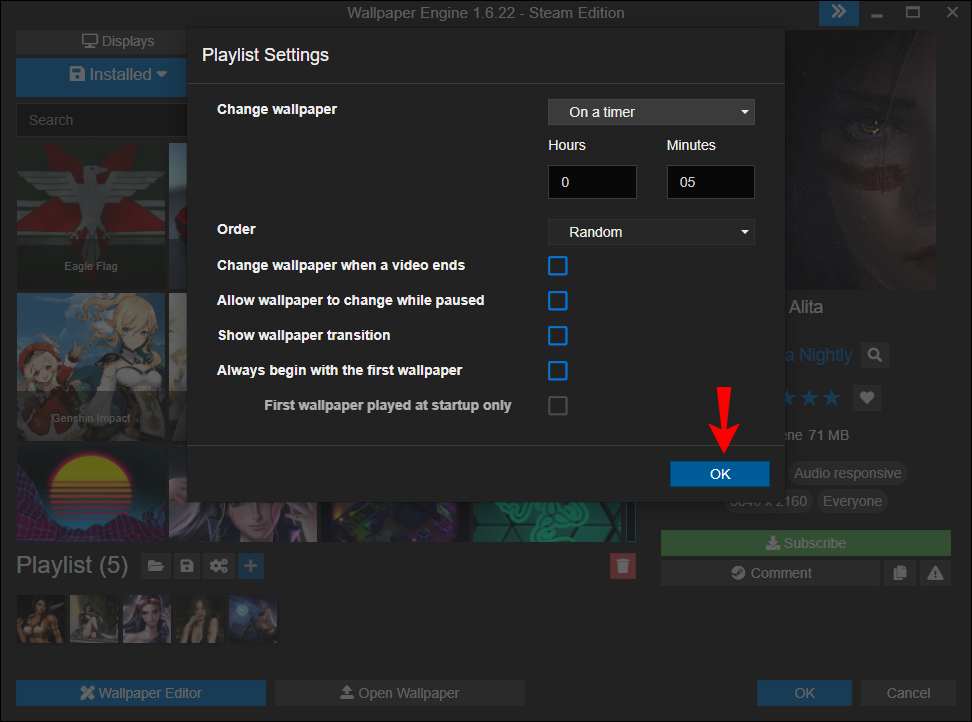Delete playlist with red trash icon
This screenshot has width=972, height=722.
pos(623,566)
